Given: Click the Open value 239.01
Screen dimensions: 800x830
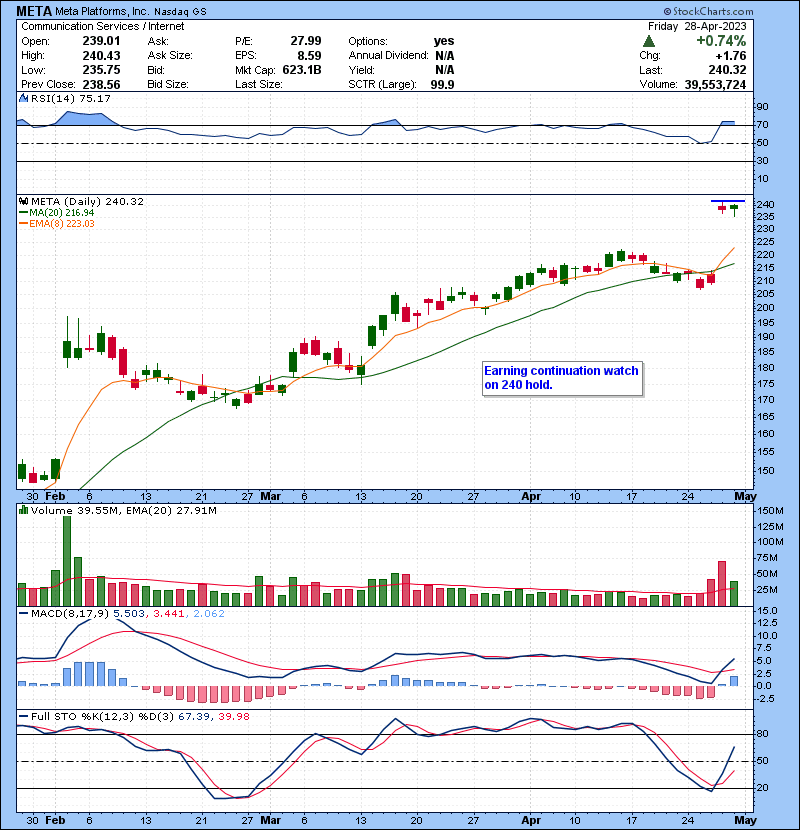Looking at the screenshot, I should [101, 41].
